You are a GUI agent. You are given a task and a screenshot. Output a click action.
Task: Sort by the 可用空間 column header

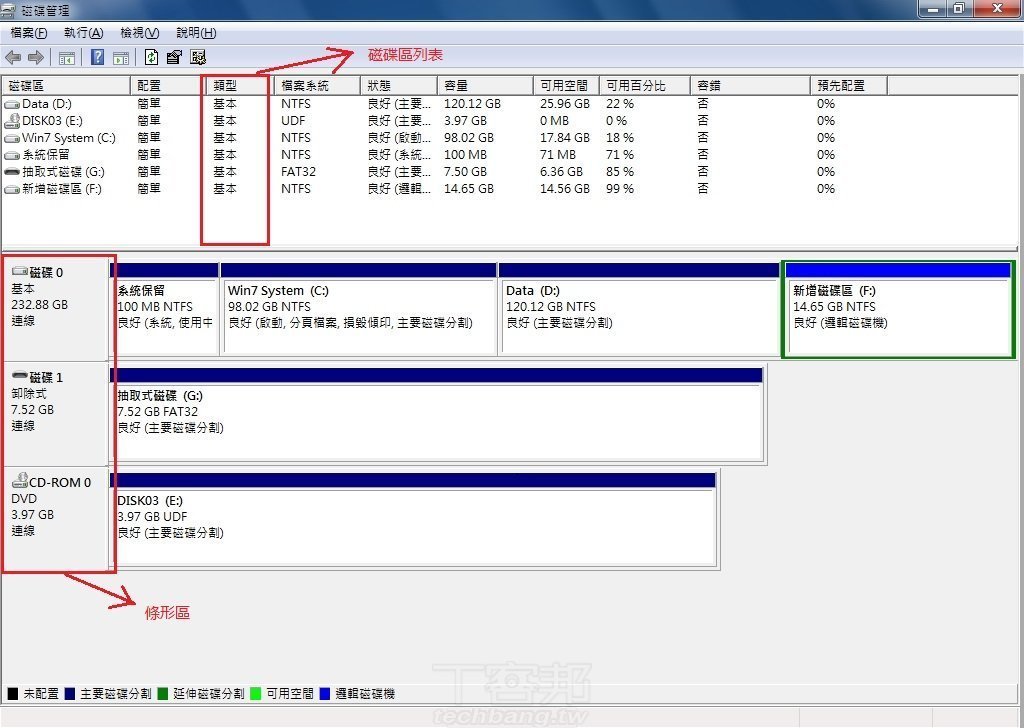566,86
